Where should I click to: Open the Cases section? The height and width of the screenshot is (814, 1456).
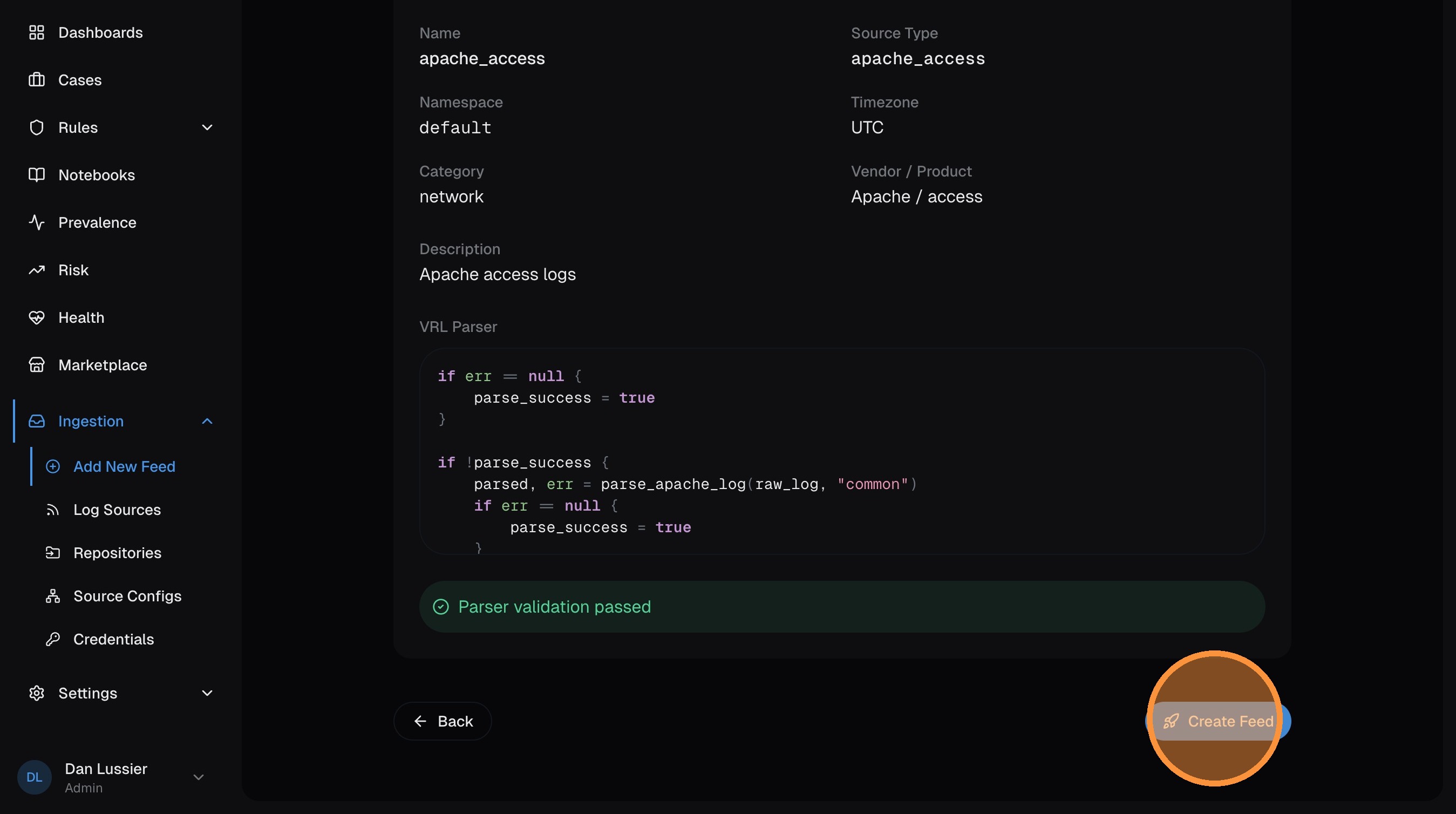[x=80, y=80]
